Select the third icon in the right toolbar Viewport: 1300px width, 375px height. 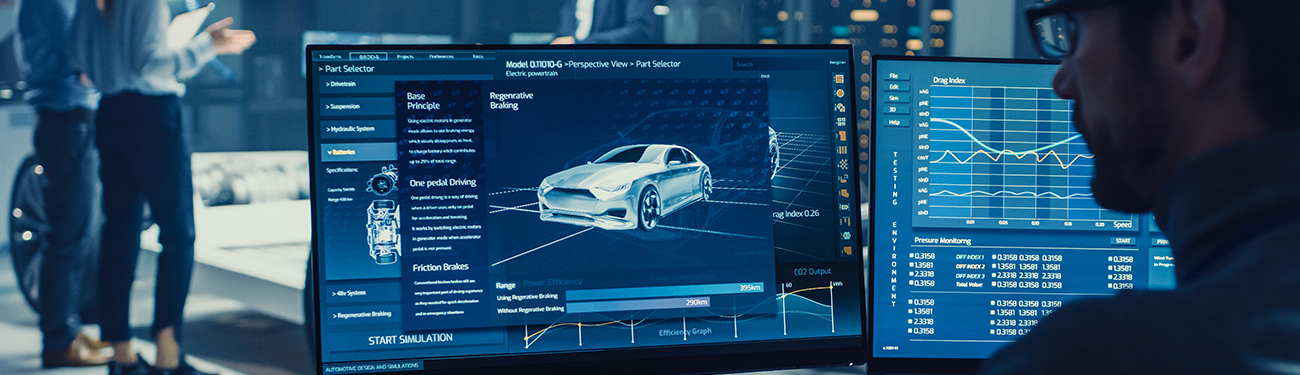coord(840,107)
